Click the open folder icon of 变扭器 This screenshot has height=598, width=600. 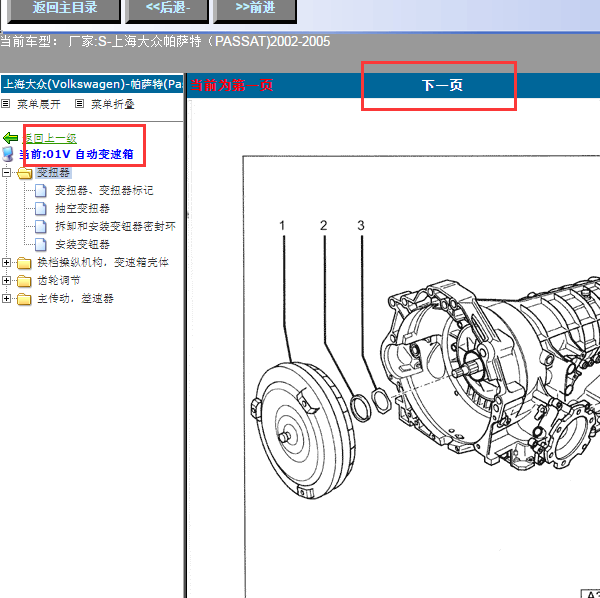point(24,173)
